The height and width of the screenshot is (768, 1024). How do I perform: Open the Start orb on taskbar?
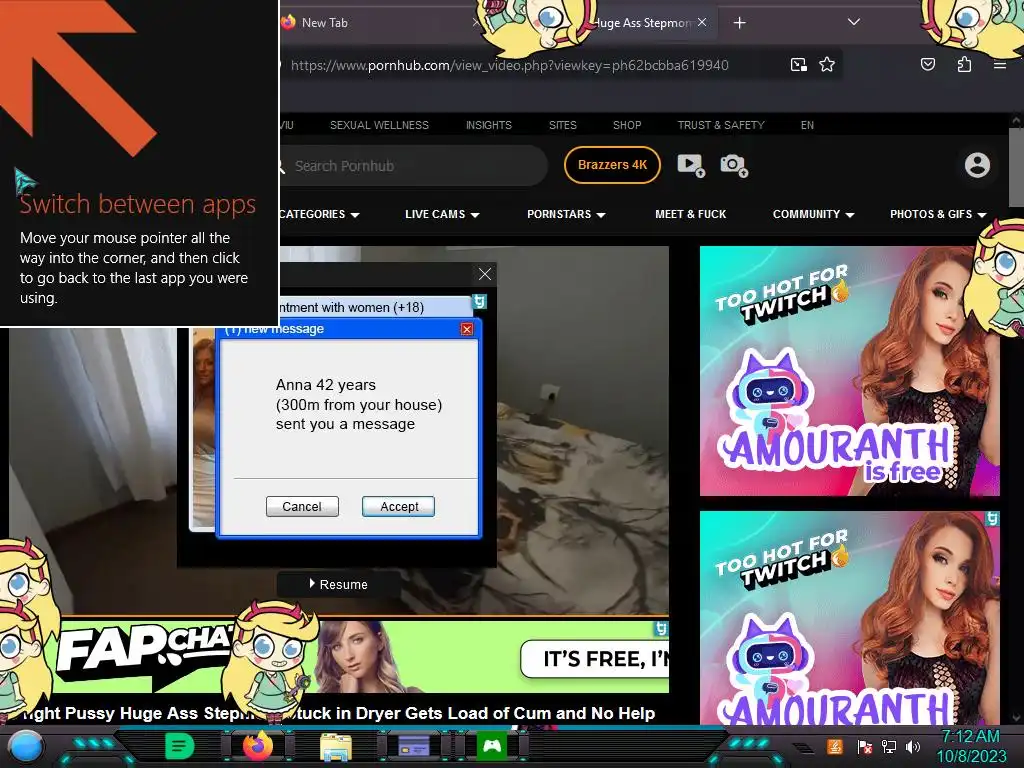click(x=24, y=747)
